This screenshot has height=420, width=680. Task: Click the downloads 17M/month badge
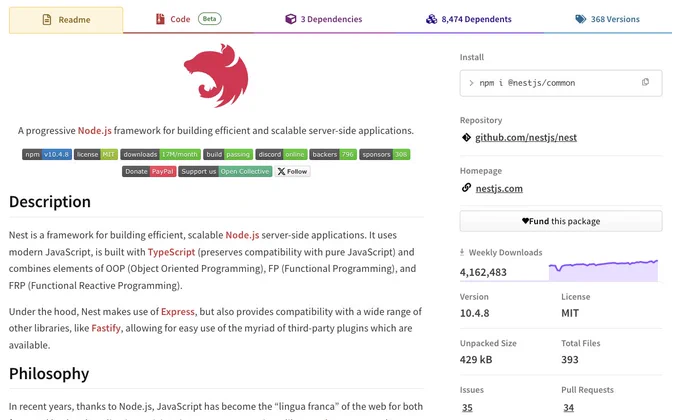[160, 154]
